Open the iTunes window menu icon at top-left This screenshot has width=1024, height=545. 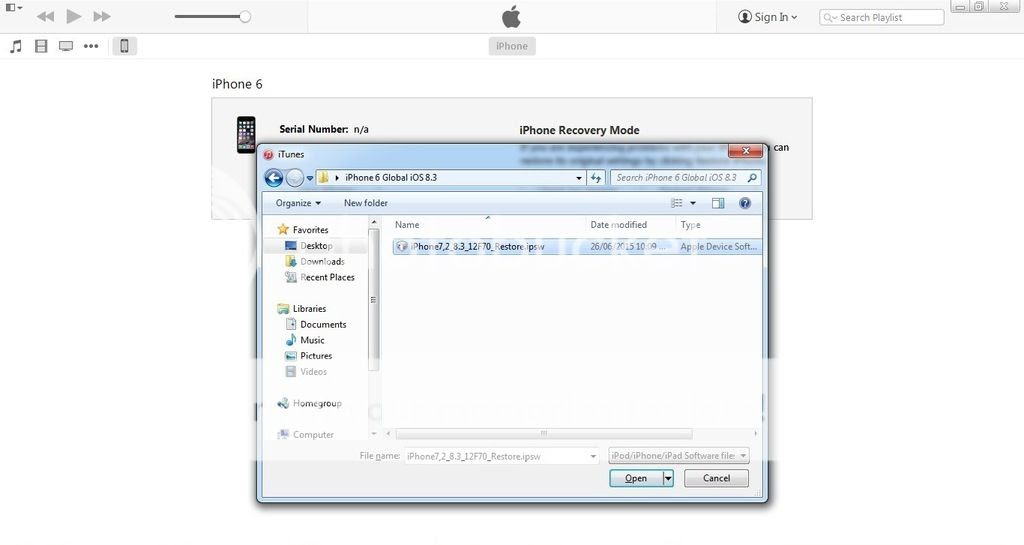click(x=13, y=8)
